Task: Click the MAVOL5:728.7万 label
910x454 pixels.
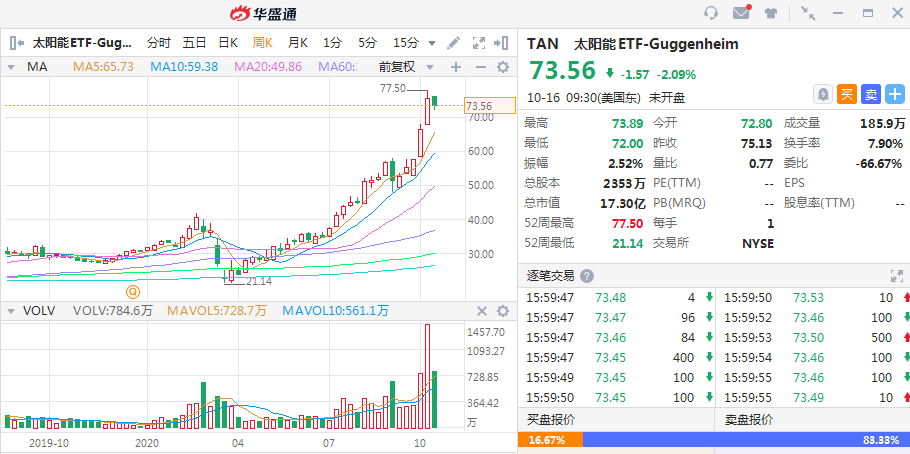Action: (216, 311)
